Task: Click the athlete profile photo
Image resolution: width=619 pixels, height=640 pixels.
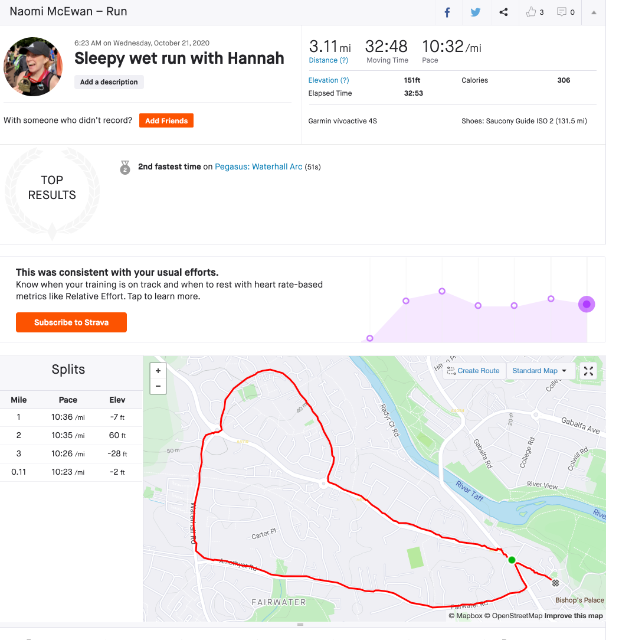Action: [34, 67]
